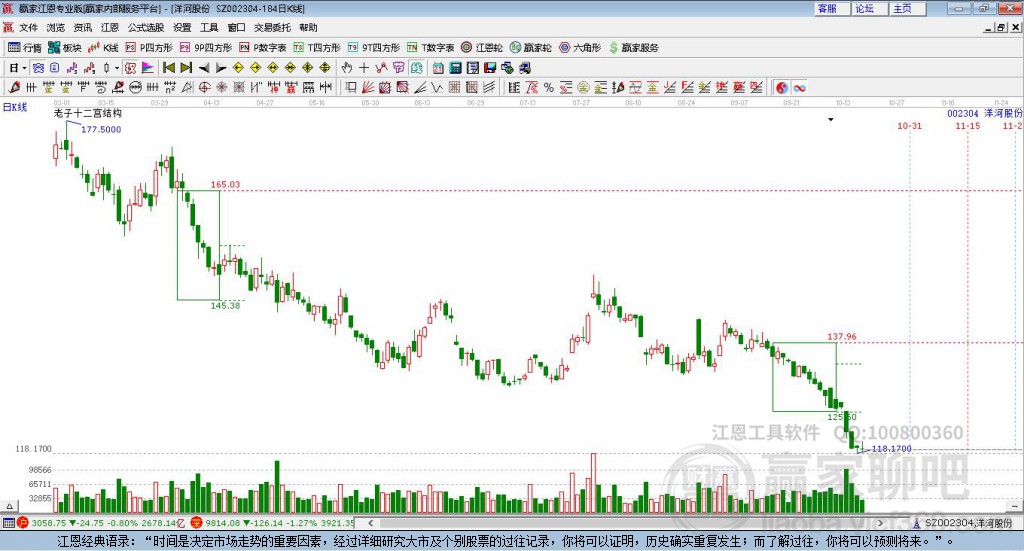Open the 行情 market quotes view
The image size is (1024, 551).
[24, 48]
